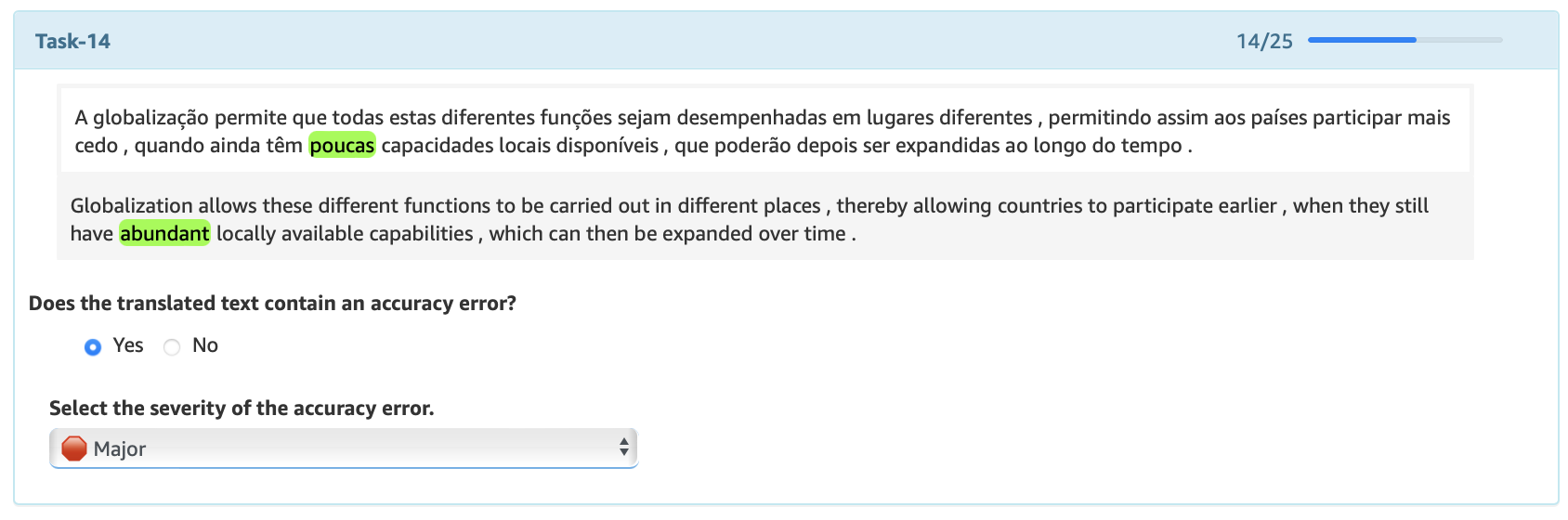Click the up-down arrows of the severity selector
The width and height of the screenshot is (1568, 520).
(x=624, y=448)
